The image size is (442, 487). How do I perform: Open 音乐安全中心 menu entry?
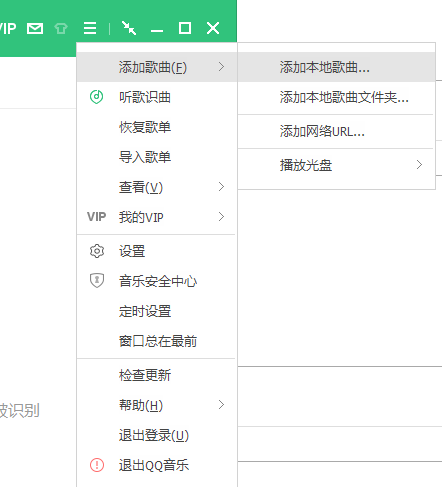[x=157, y=281]
